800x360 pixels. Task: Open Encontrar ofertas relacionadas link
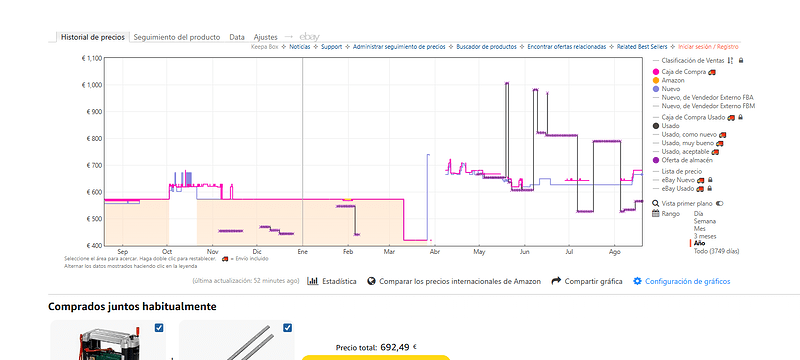(566, 47)
